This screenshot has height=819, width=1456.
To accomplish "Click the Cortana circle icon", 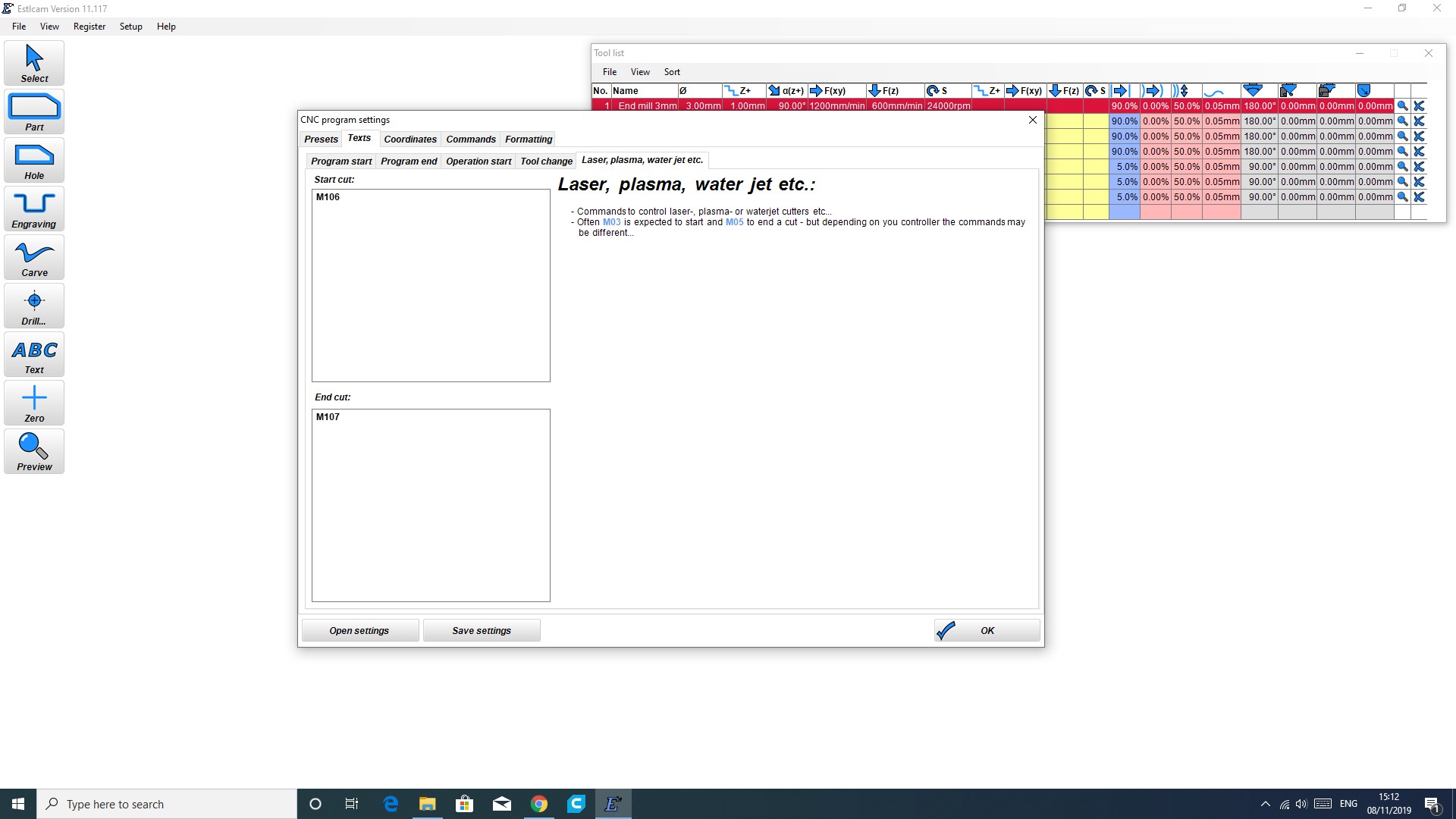I will tap(315, 804).
